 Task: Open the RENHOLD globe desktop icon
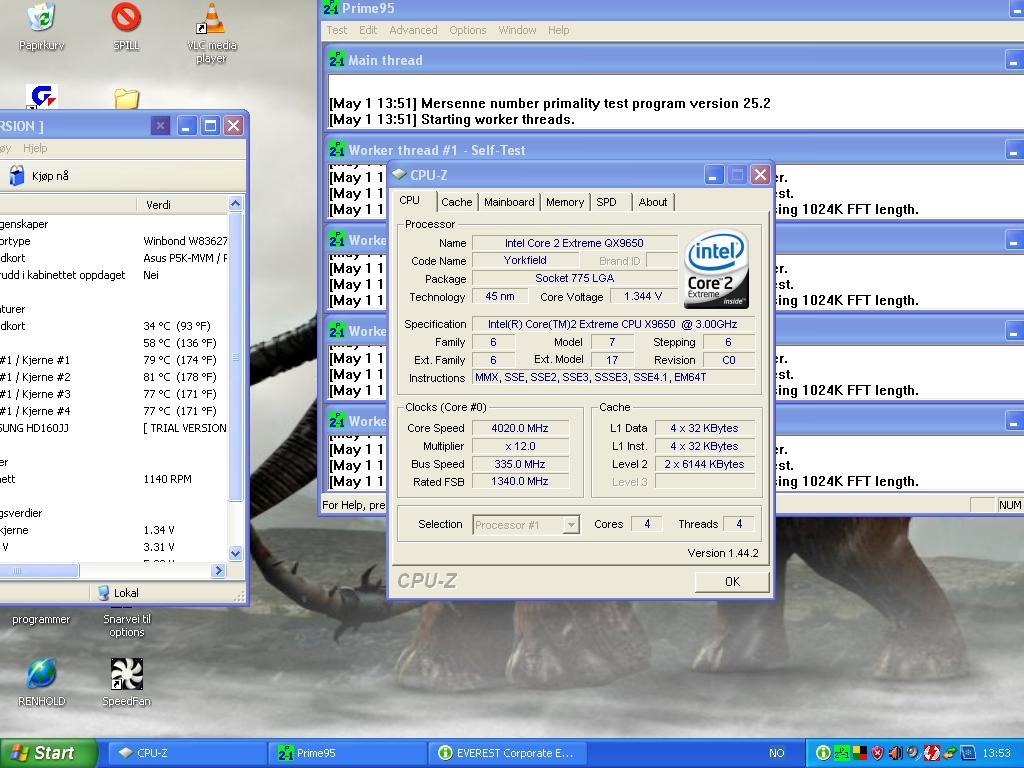point(42,673)
